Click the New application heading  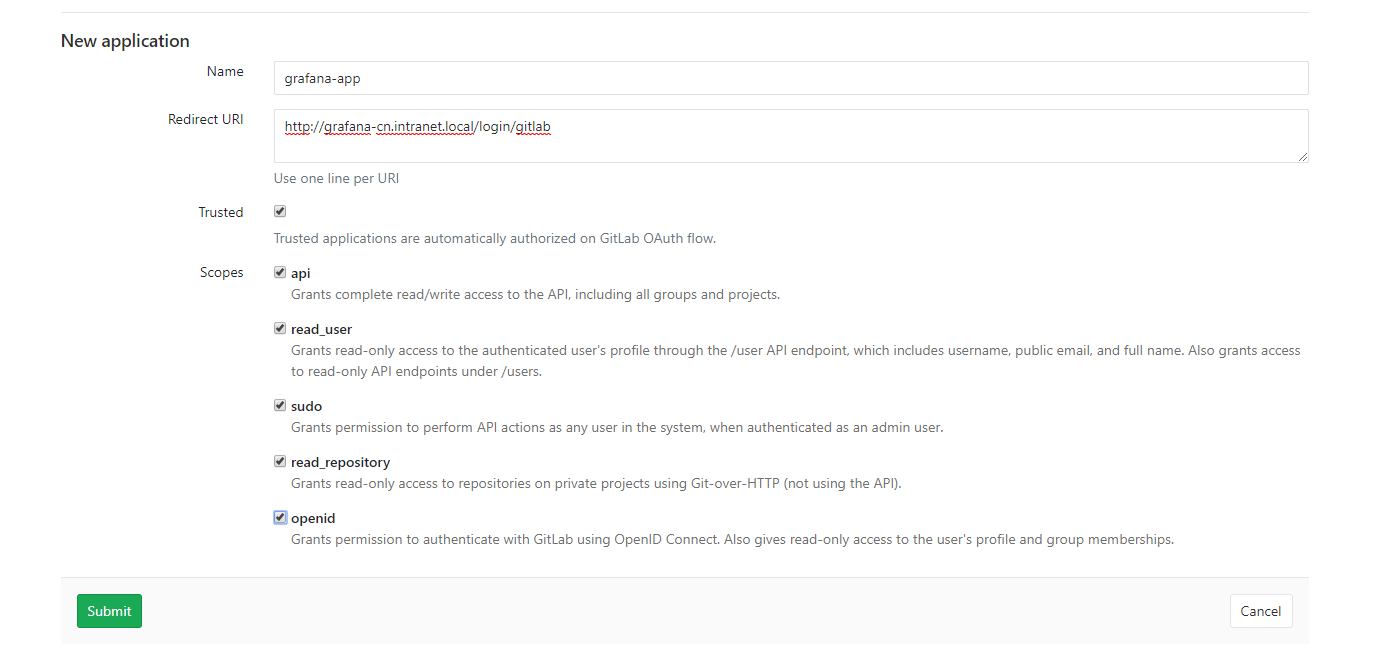125,41
